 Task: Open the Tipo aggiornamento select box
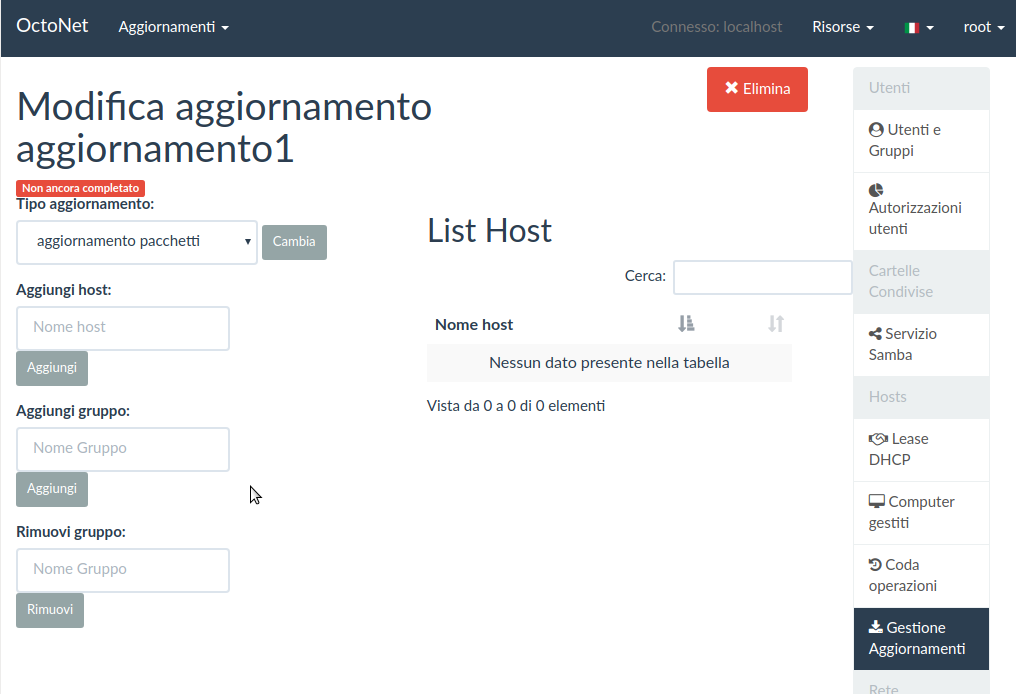tap(137, 242)
